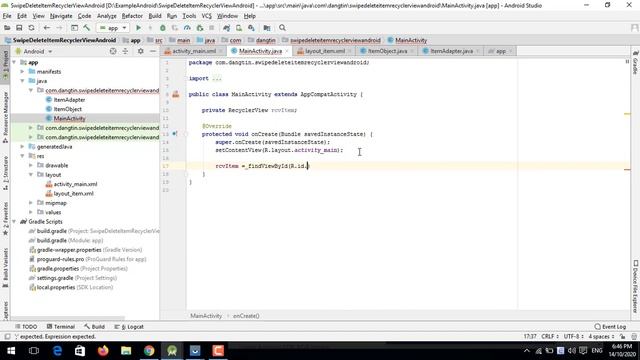Image resolution: width=640 pixels, height=360 pixels.
Task: Open Firefox from the Windows taskbar
Action: 103,351
